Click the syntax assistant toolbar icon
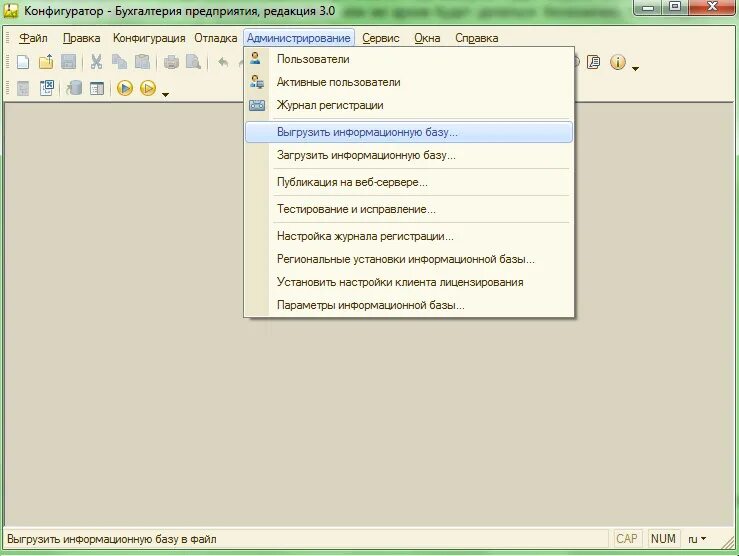The width and height of the screenshot is (739, 556). [593, 62]
